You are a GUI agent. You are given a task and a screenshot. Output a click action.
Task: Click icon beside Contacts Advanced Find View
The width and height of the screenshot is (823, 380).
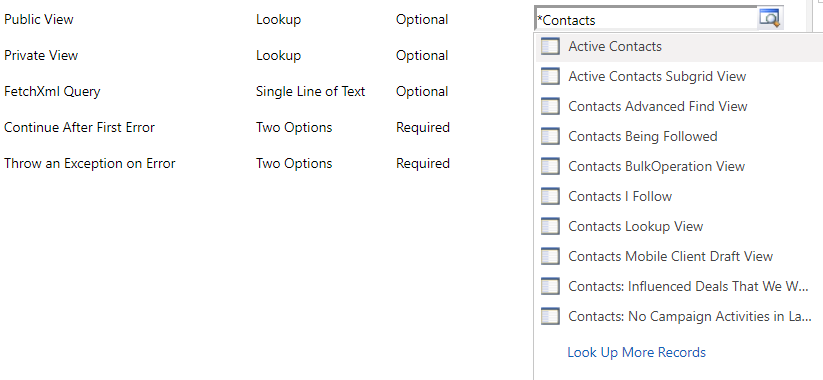tap(550, 106)
